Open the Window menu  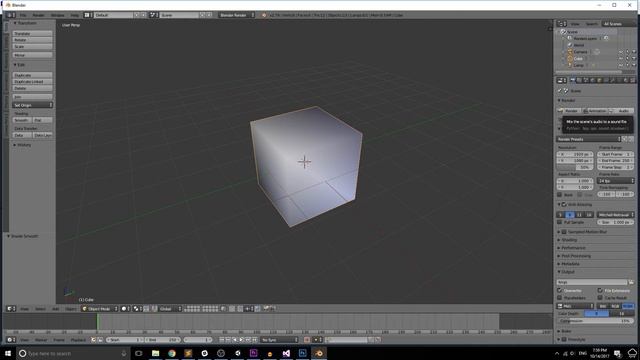pyautogui.click(x=58, y=15)
